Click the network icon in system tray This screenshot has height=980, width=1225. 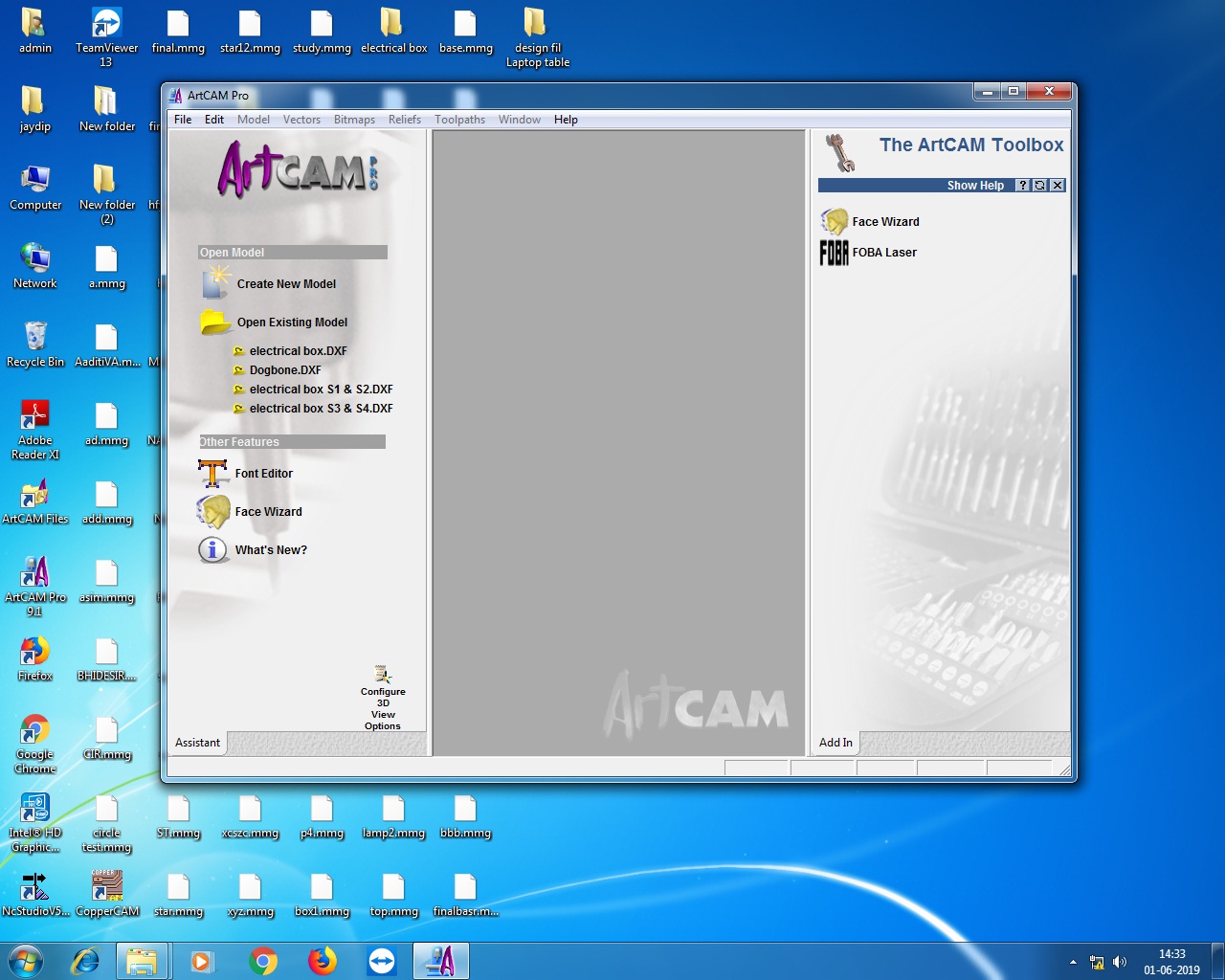click(1097, 962)
